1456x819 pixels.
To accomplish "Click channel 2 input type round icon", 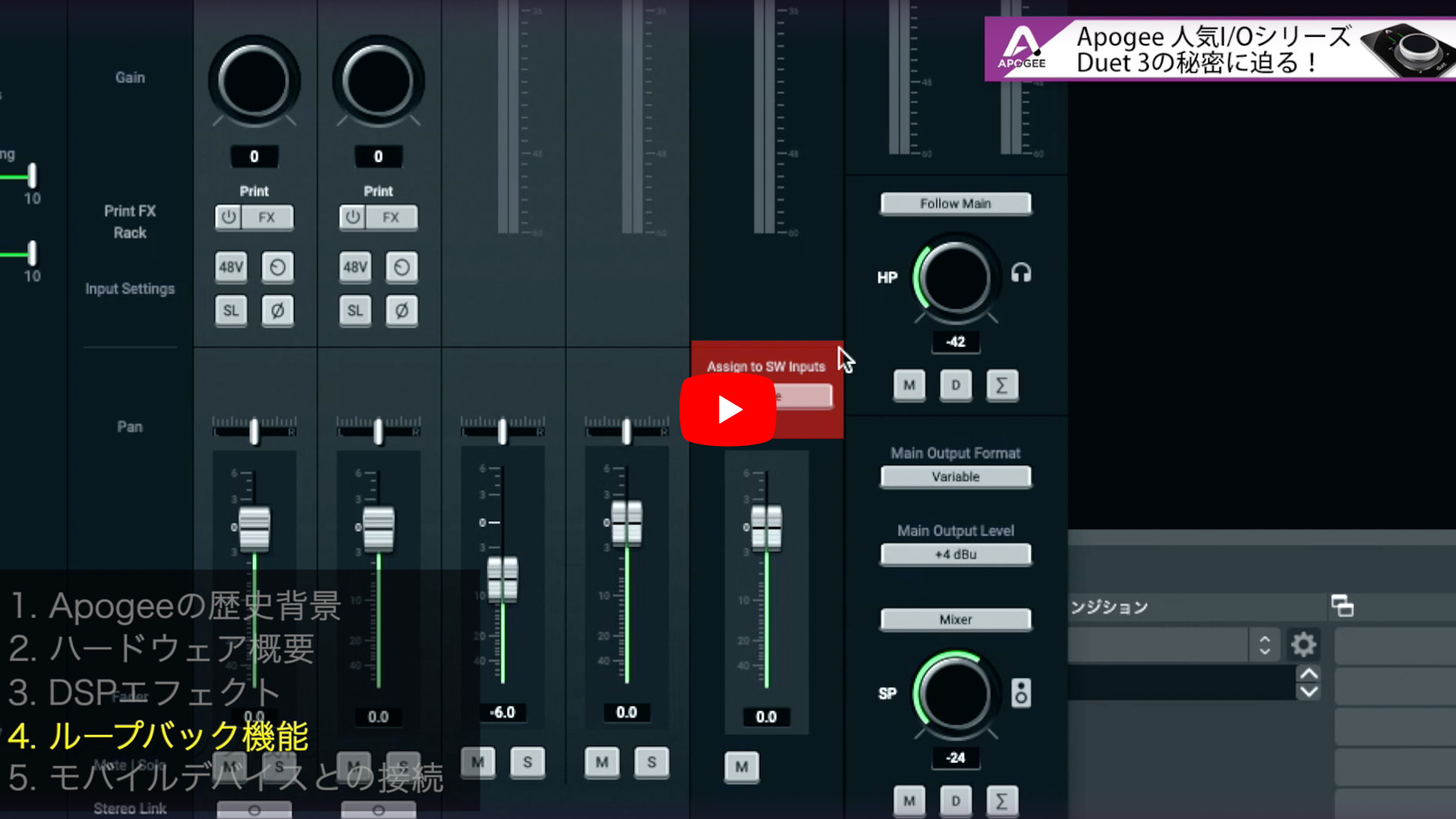I will 402,267.
